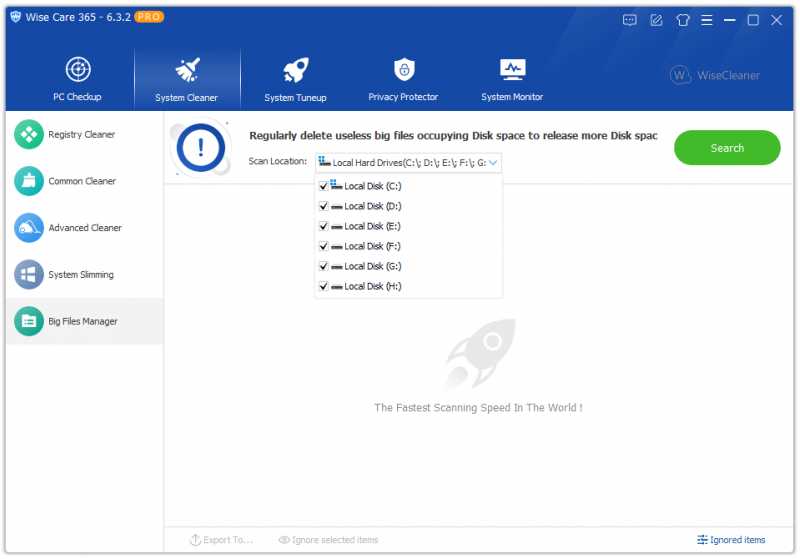
Task: Start scan with the Search button
Action: coord(727,148)
